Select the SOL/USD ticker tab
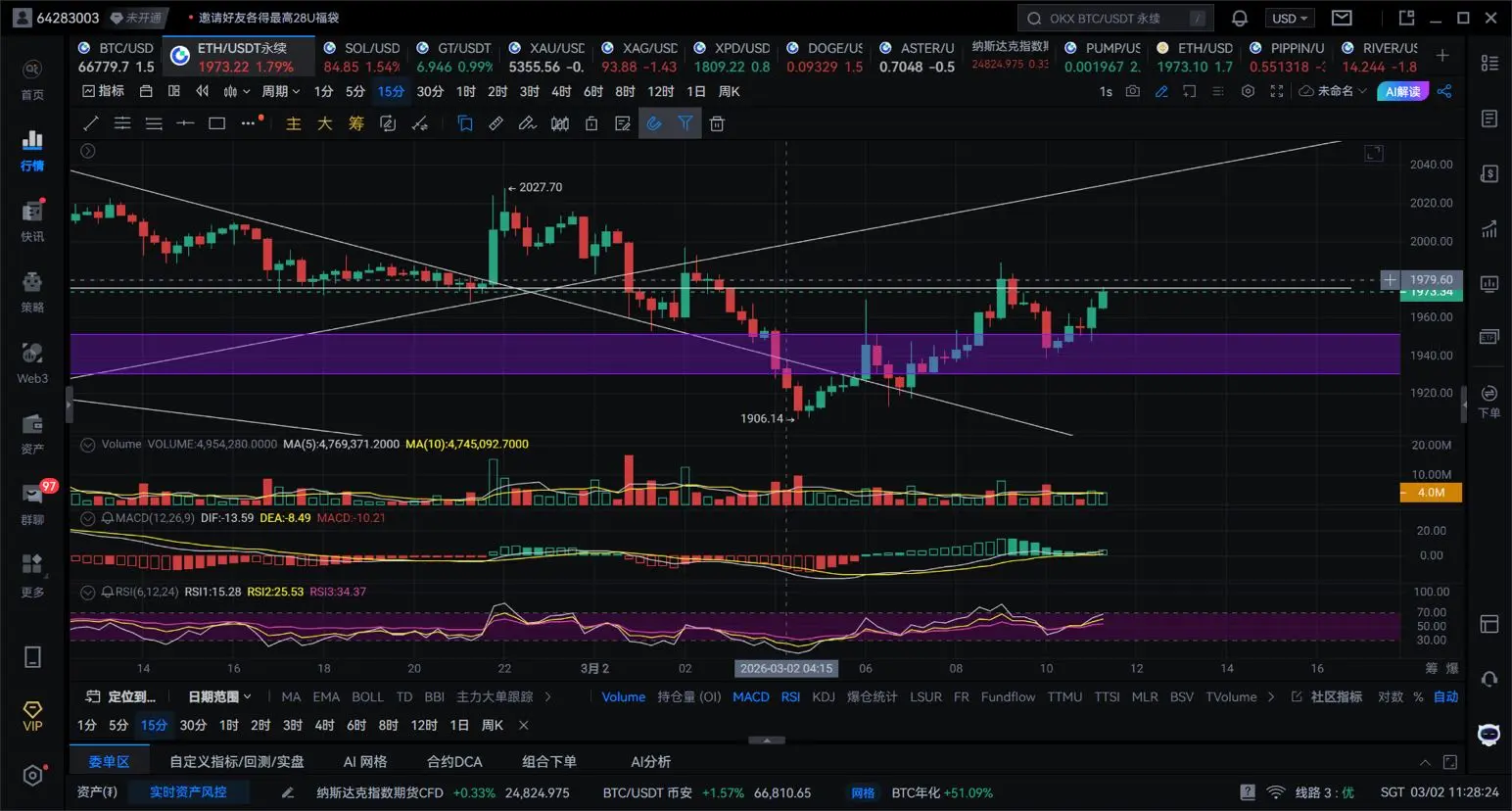This screenshot has height=811, width=1512. point(361,57)
